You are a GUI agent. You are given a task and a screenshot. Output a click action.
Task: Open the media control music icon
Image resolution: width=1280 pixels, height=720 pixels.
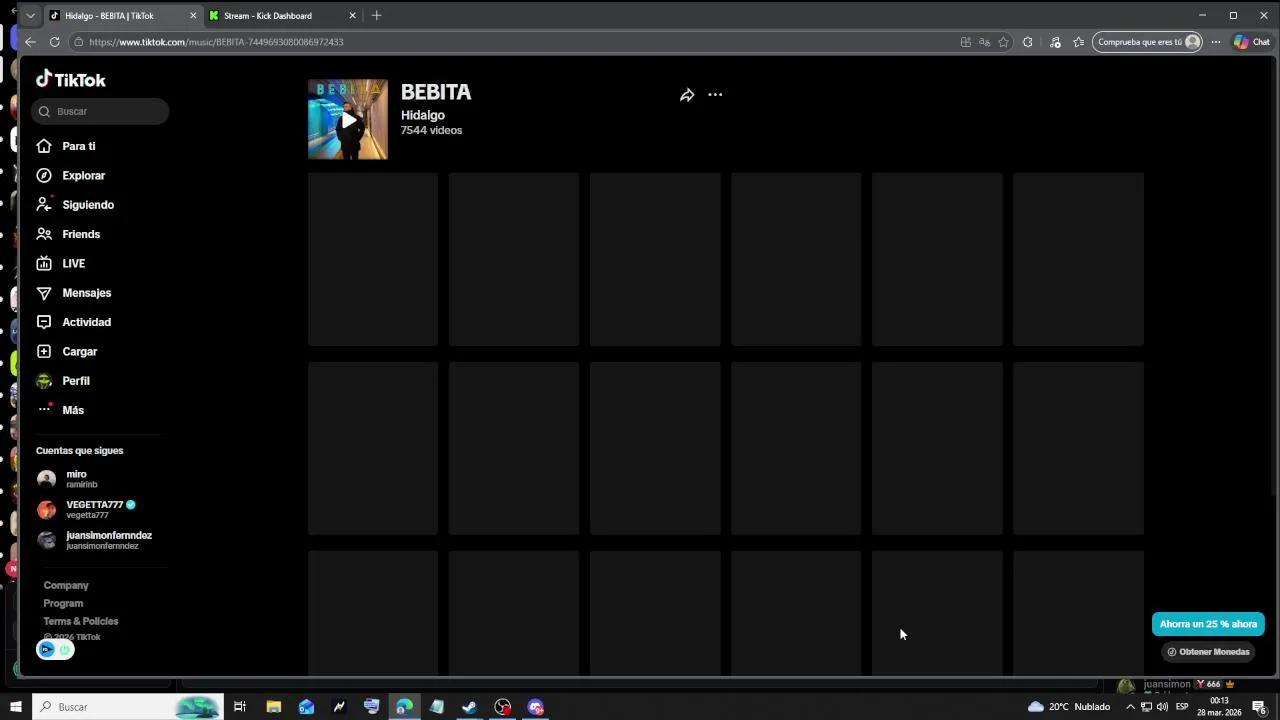tap(1055, 42)
